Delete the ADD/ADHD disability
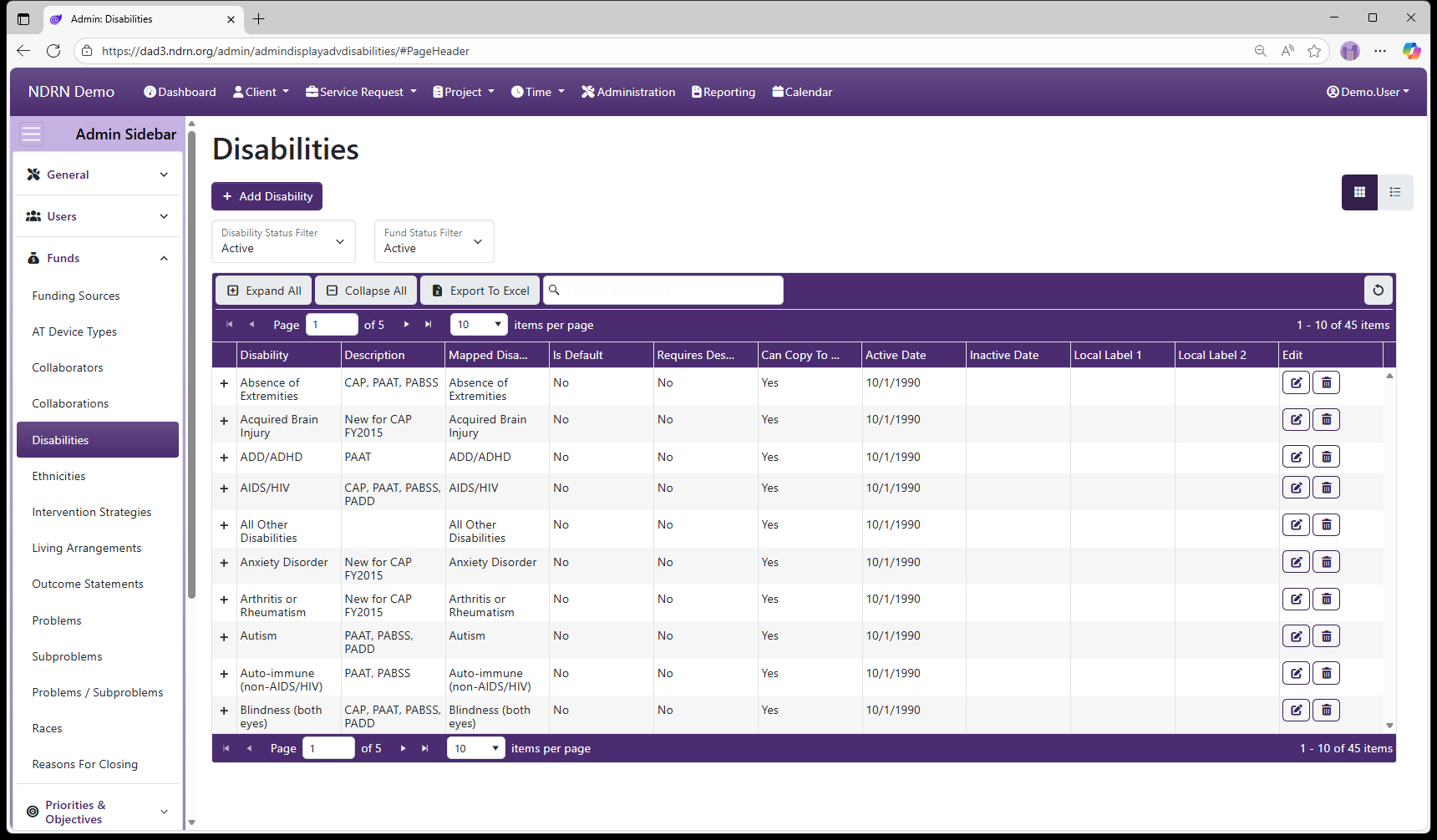The image size is (1437, 840). pos(1326,457)
